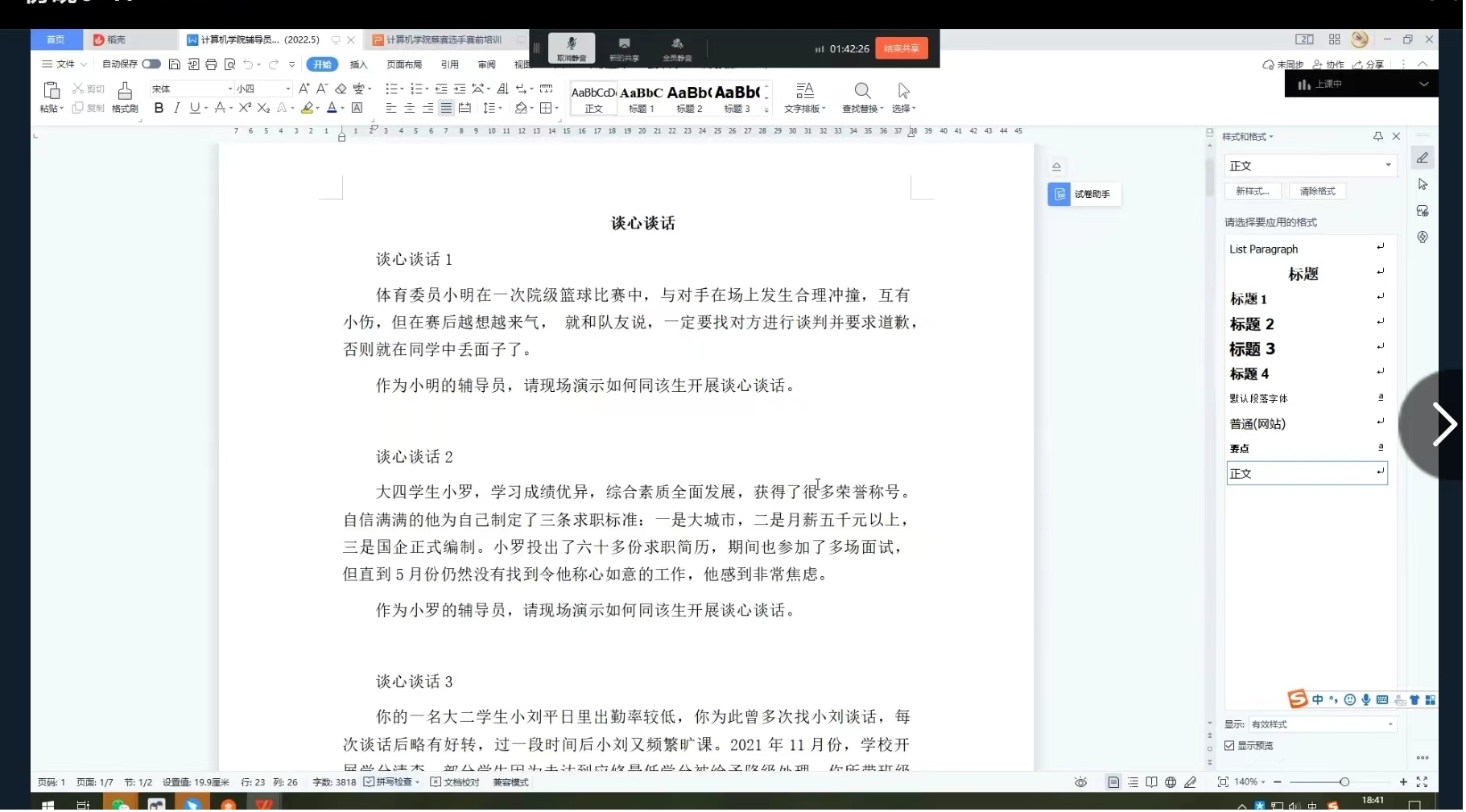Expand the line spacing dropdown

coord(500,109)
